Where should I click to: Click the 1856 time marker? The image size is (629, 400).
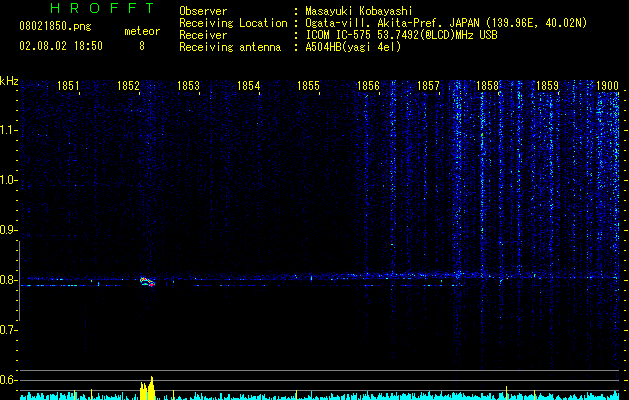click(368, 86)
